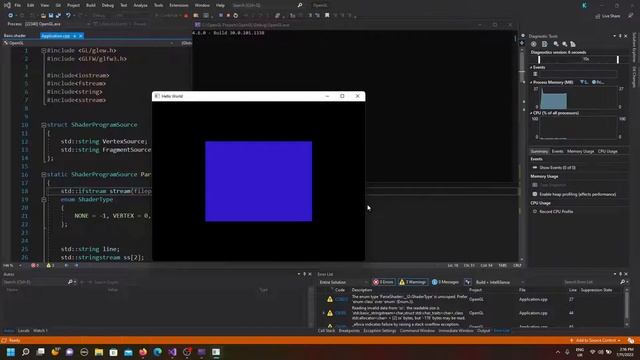
Task: Open the Breakpoints tab
Action: 349,331
